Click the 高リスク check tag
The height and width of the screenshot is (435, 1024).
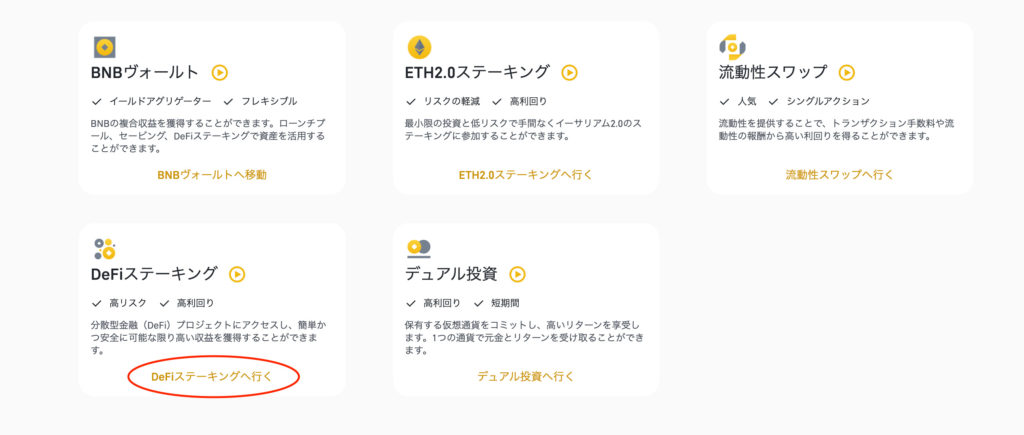120,303
